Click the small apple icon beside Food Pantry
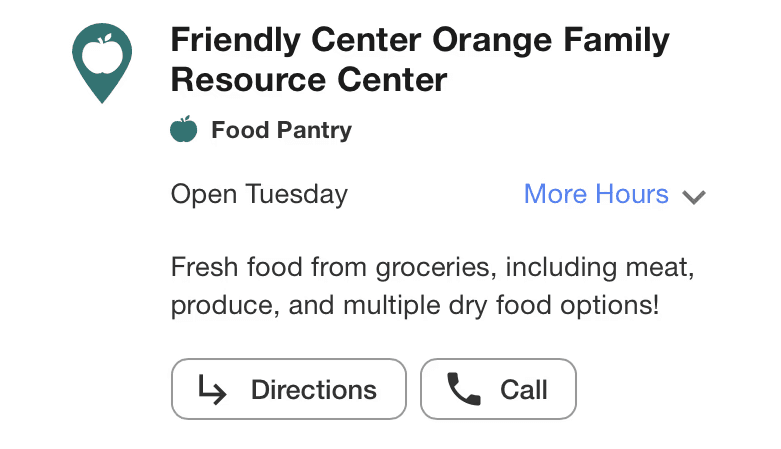Image resolution: width=781 pixels, height=449 pixels. point(183,129)
